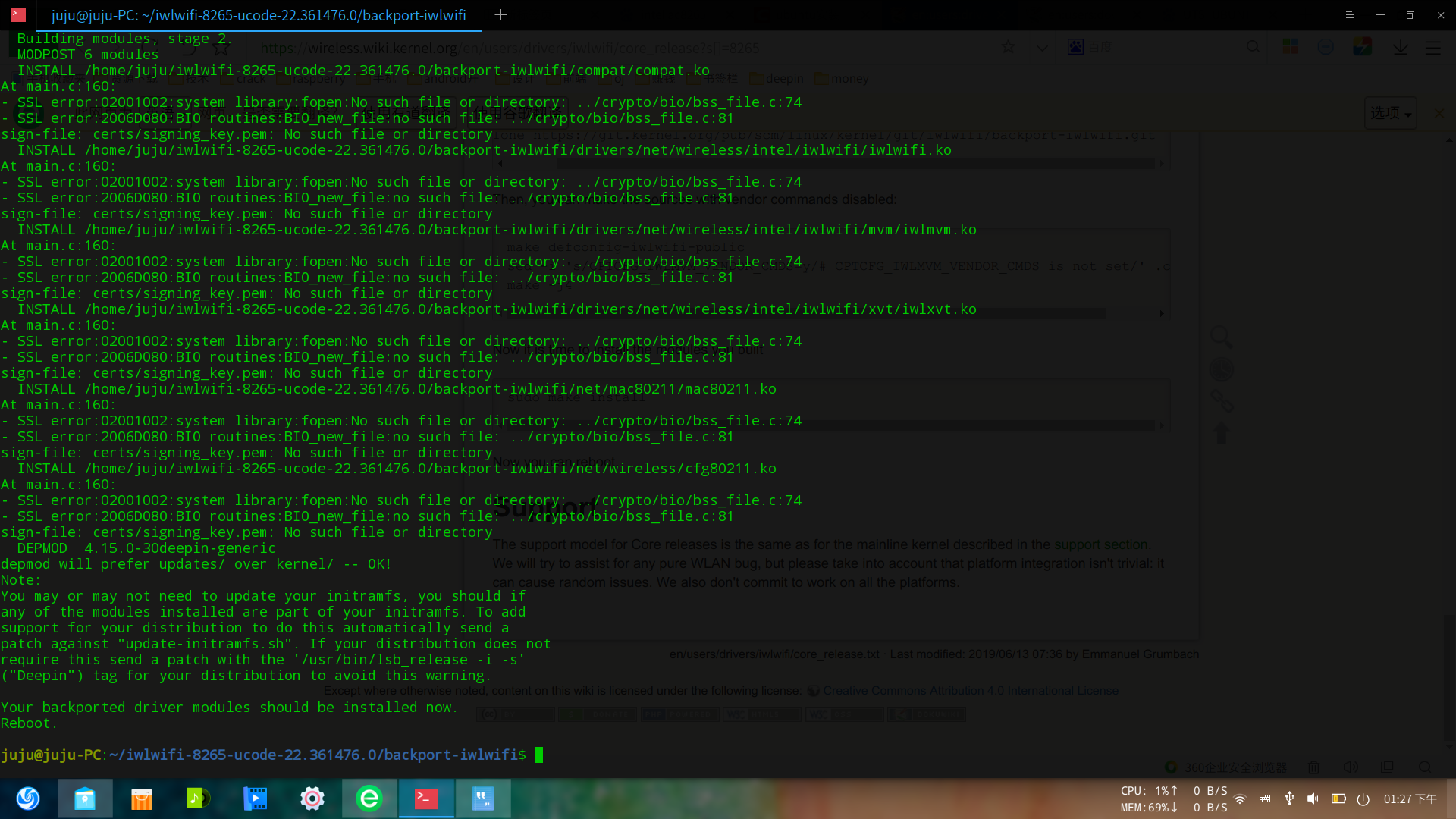Open the Wi-Fi network tray icon
This screenshot has height=819, width=1456.
tap(1240, 799)
